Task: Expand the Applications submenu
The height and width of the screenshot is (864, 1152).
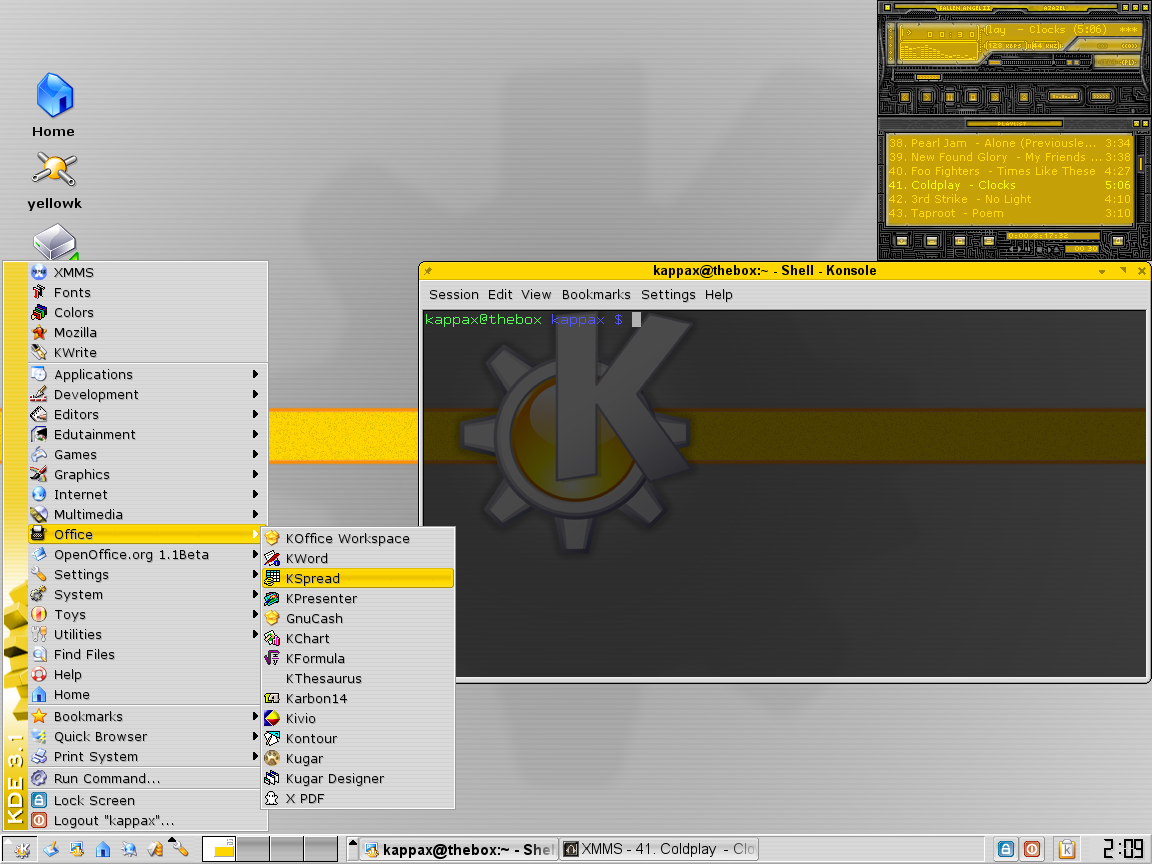Action: [148, 374]
